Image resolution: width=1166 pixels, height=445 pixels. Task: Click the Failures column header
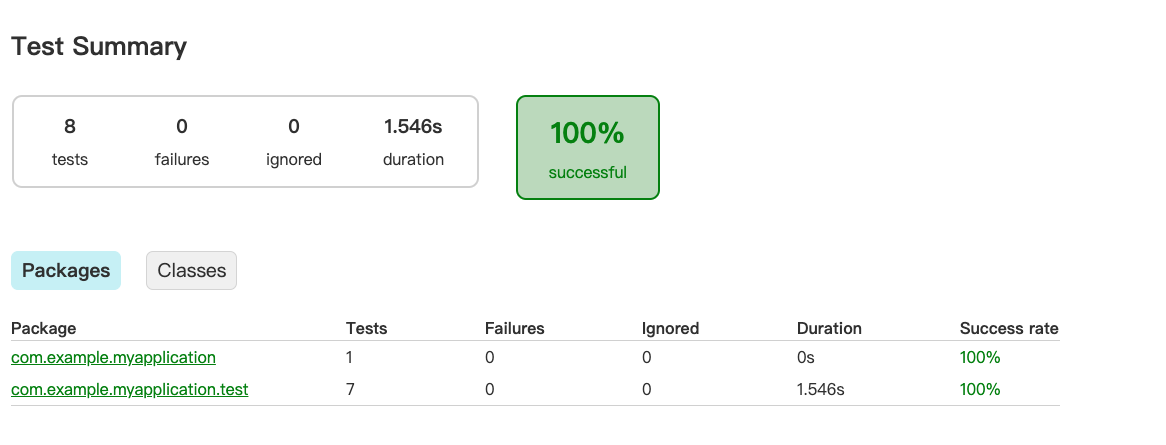pos(515,328)
